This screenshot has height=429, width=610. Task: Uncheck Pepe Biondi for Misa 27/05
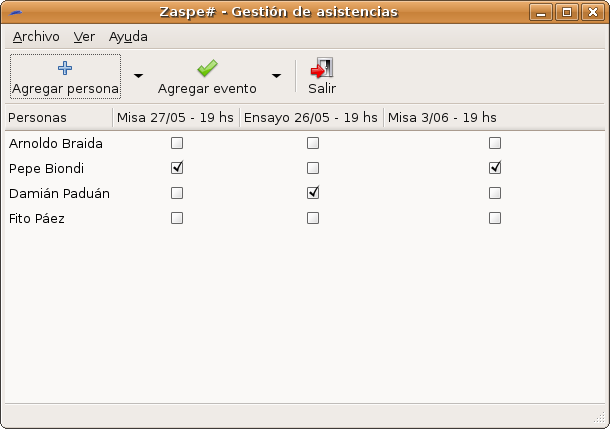177,168
